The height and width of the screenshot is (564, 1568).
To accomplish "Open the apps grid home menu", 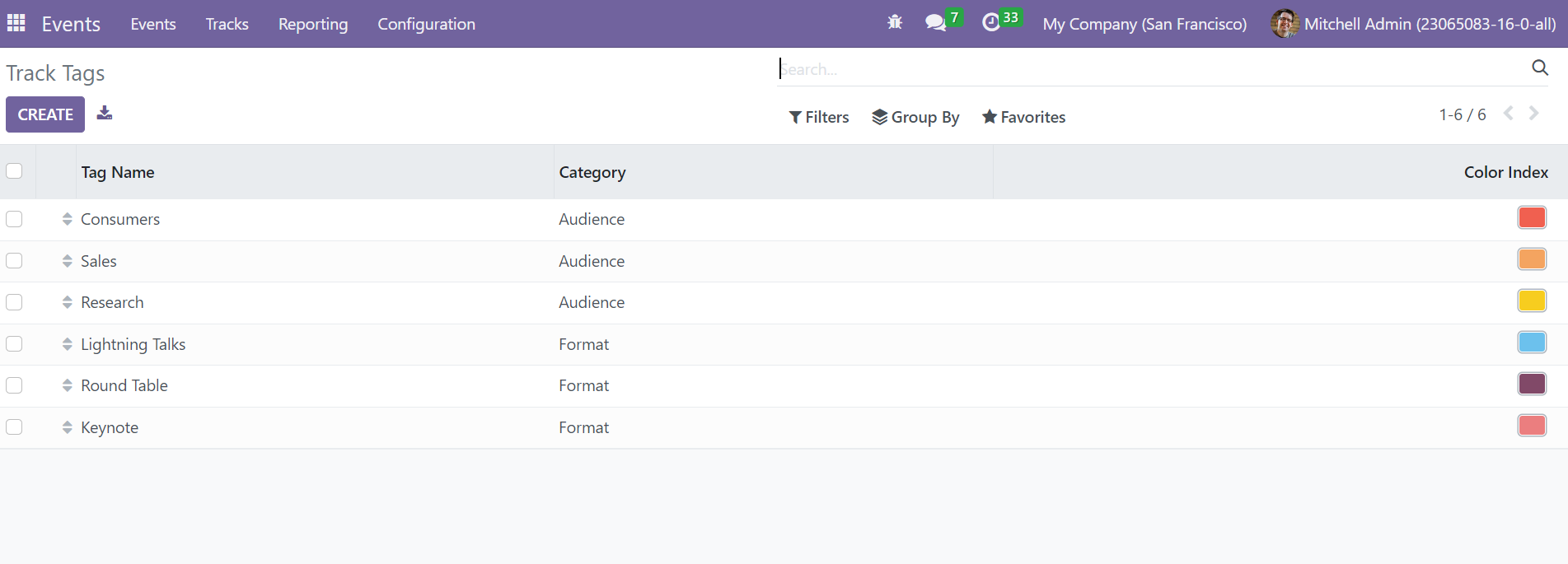I will [16, 23].
